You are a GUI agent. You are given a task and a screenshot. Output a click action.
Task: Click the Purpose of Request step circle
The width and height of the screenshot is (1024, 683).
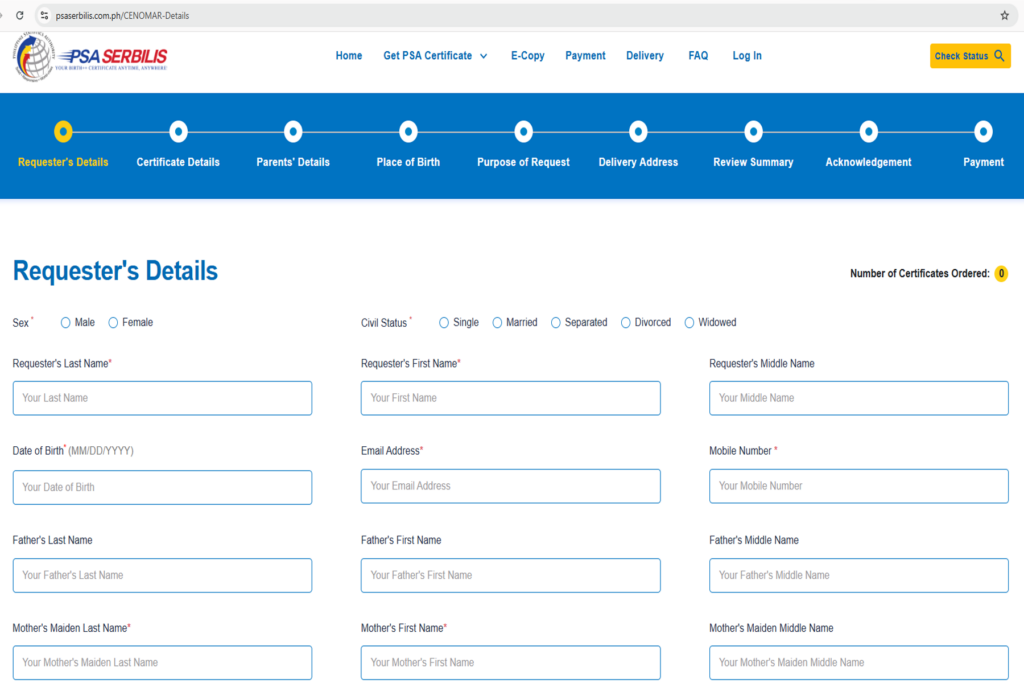(x=523, y=132)
